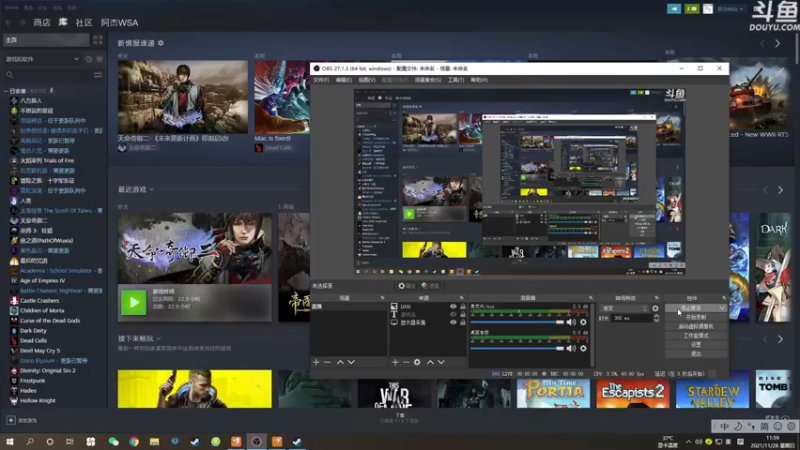Open OBS 工具(T) menu
Screen dimensions: 800x450
[456, 80]
